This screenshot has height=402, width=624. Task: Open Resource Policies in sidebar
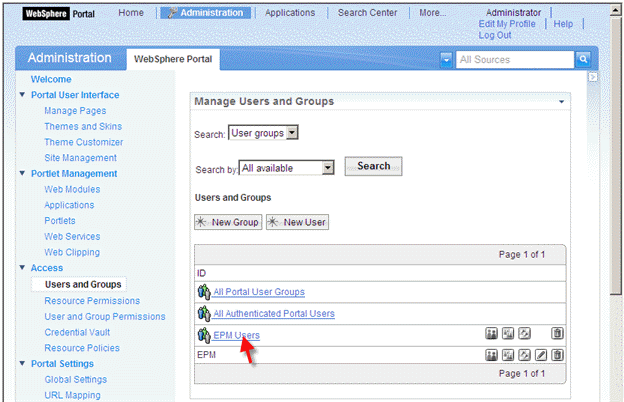[x=82, y=348]
